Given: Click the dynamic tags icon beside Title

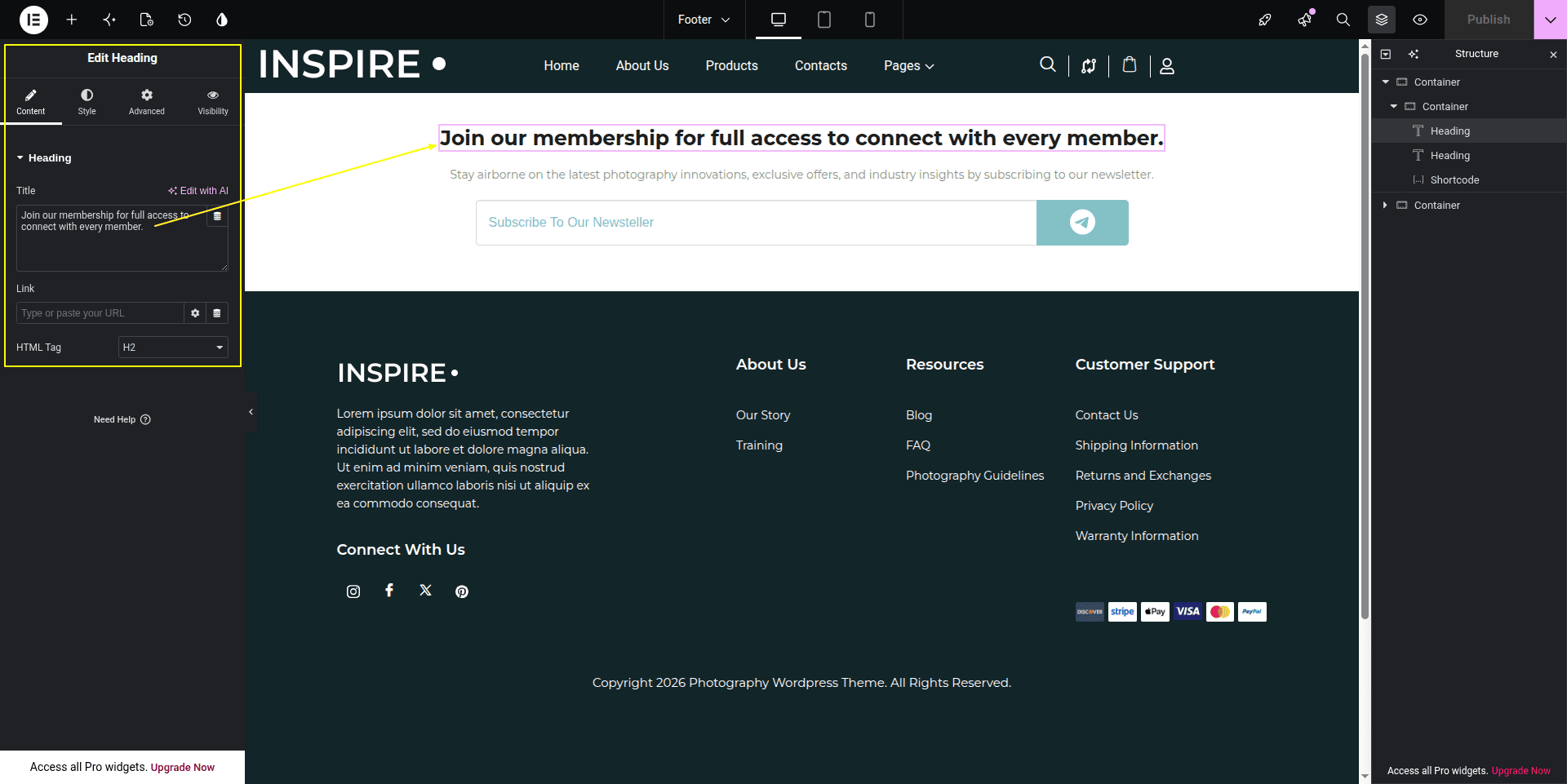Looking at the screenshot, I should 217,216.
